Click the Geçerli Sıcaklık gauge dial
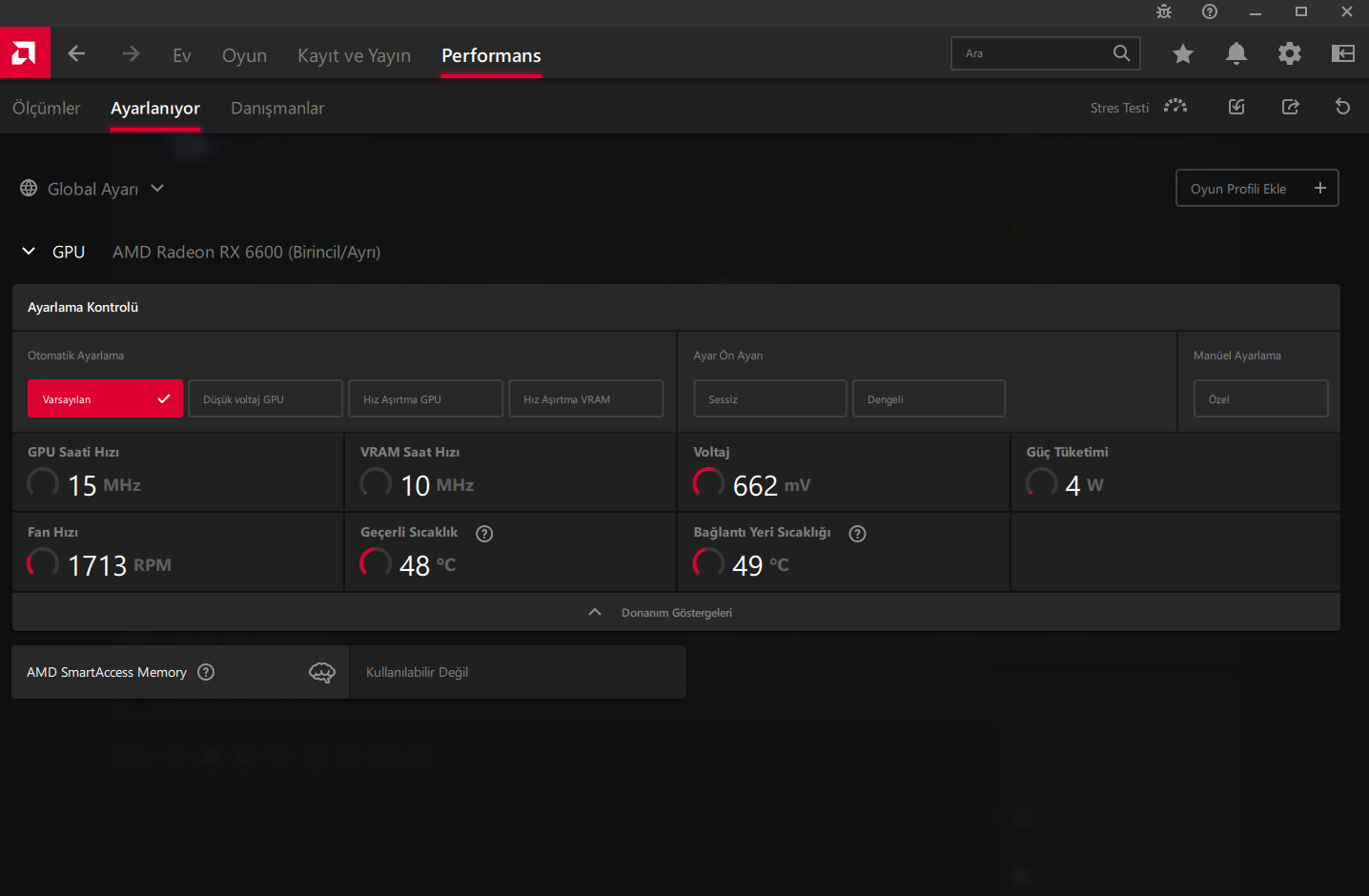1369x896 pixels. coord(376,563)
